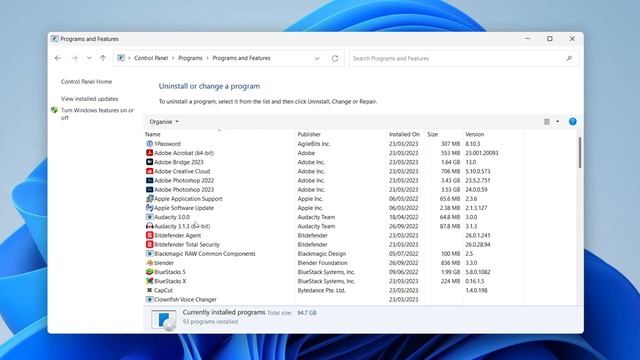Click version 1.4.0.198 cell

476,290
